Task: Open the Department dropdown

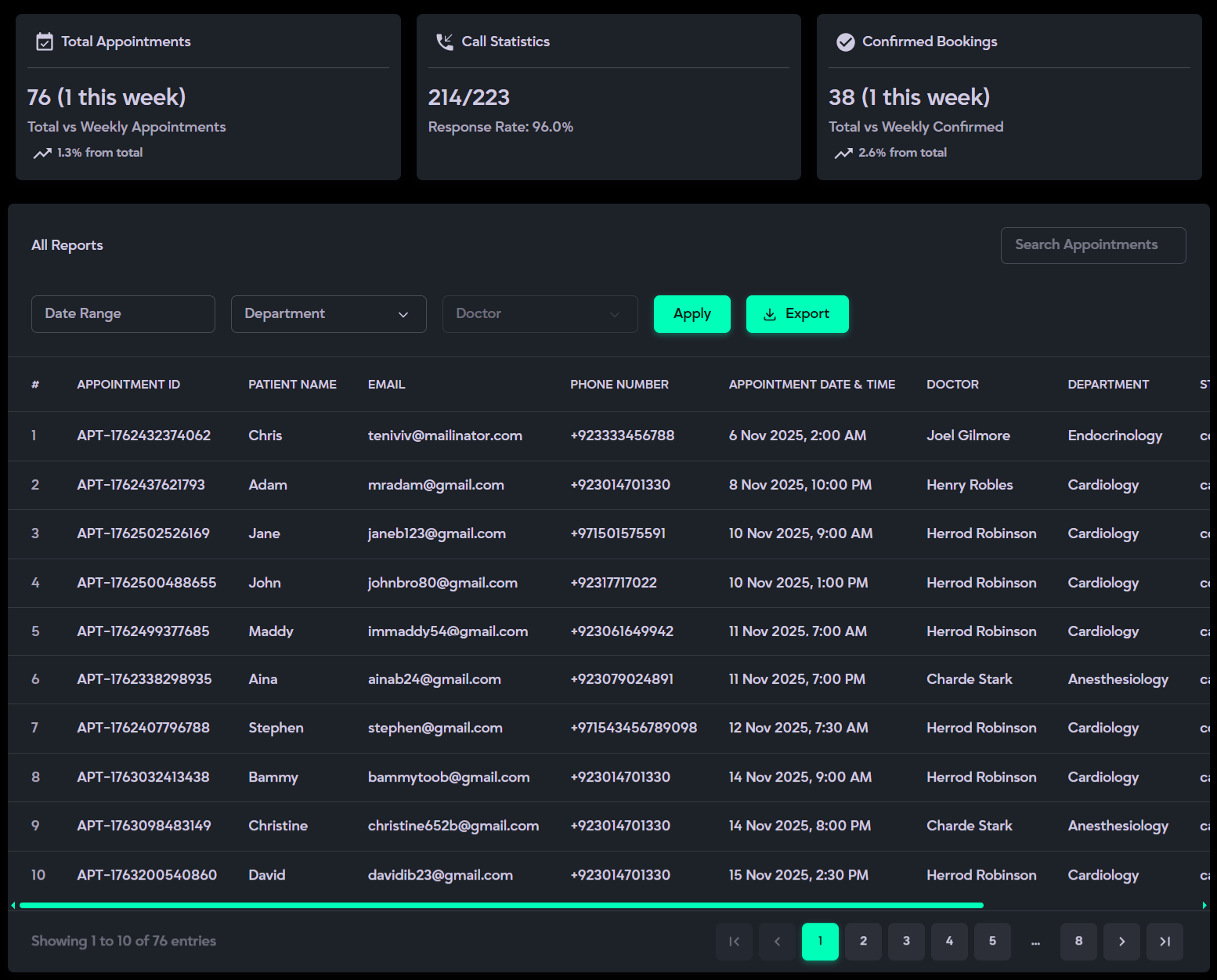Action: tap(328, 314)
